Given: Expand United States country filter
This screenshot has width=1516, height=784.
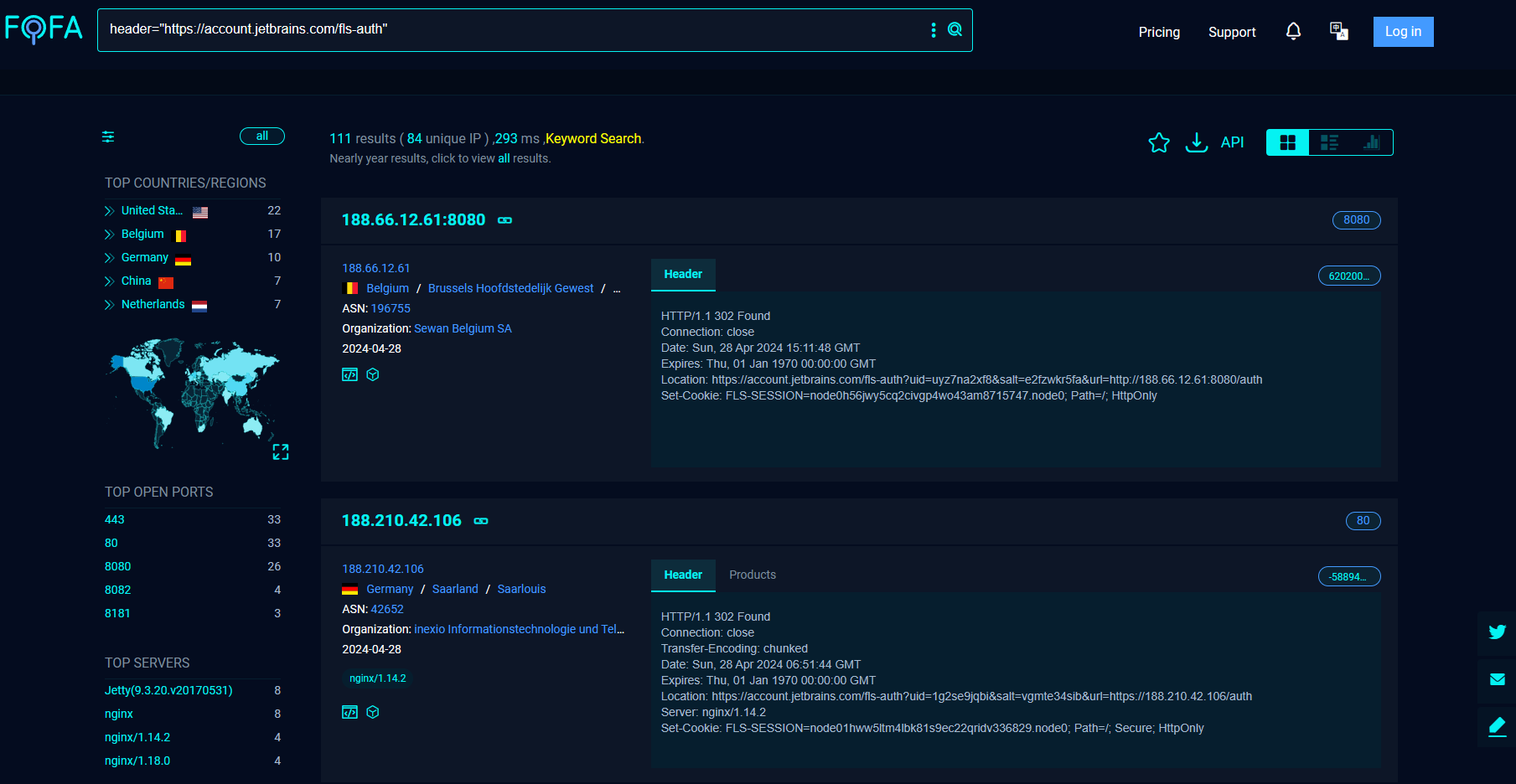Looking at the screenshot, I should pos(109,210).
